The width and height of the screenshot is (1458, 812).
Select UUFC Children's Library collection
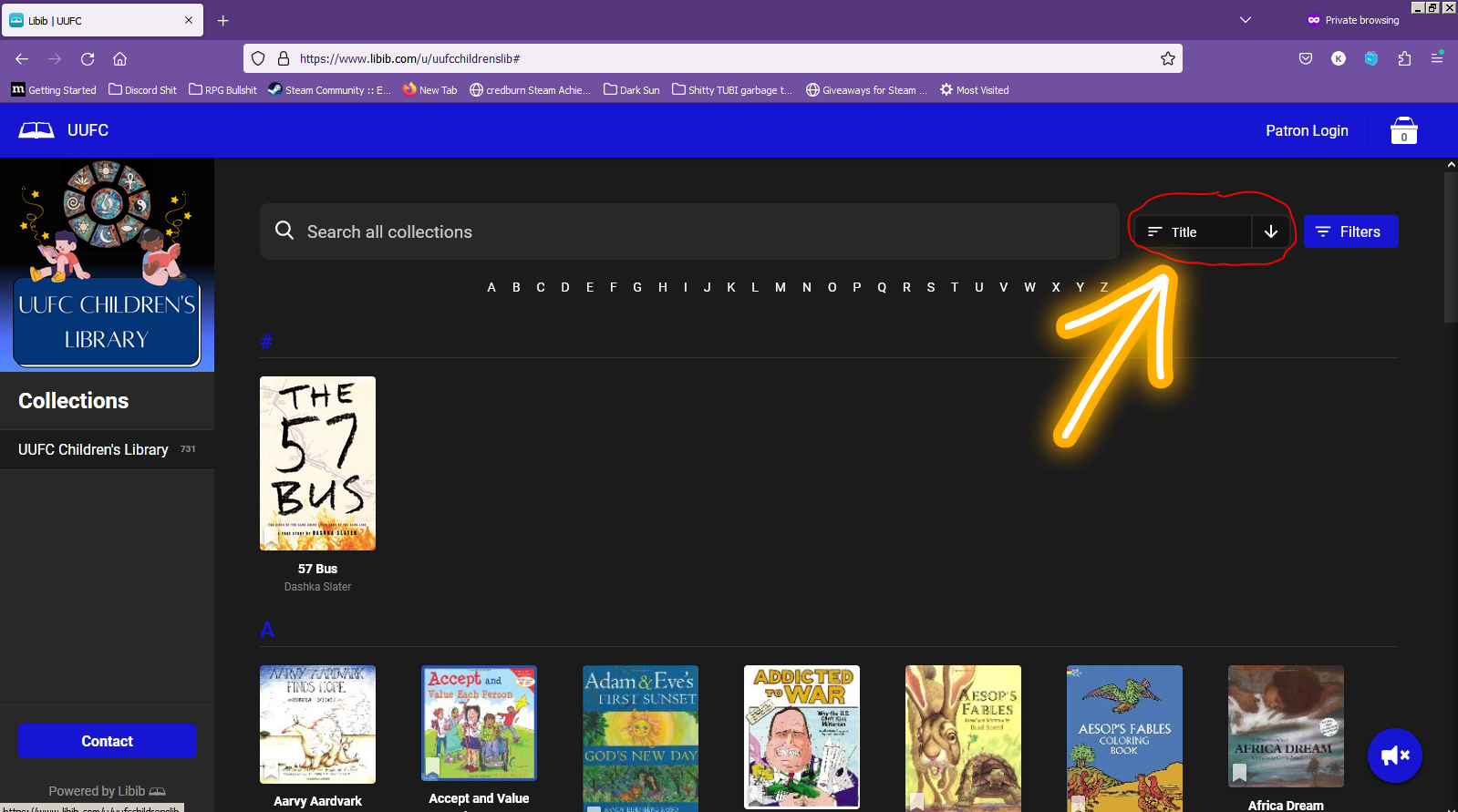(107, 449)
